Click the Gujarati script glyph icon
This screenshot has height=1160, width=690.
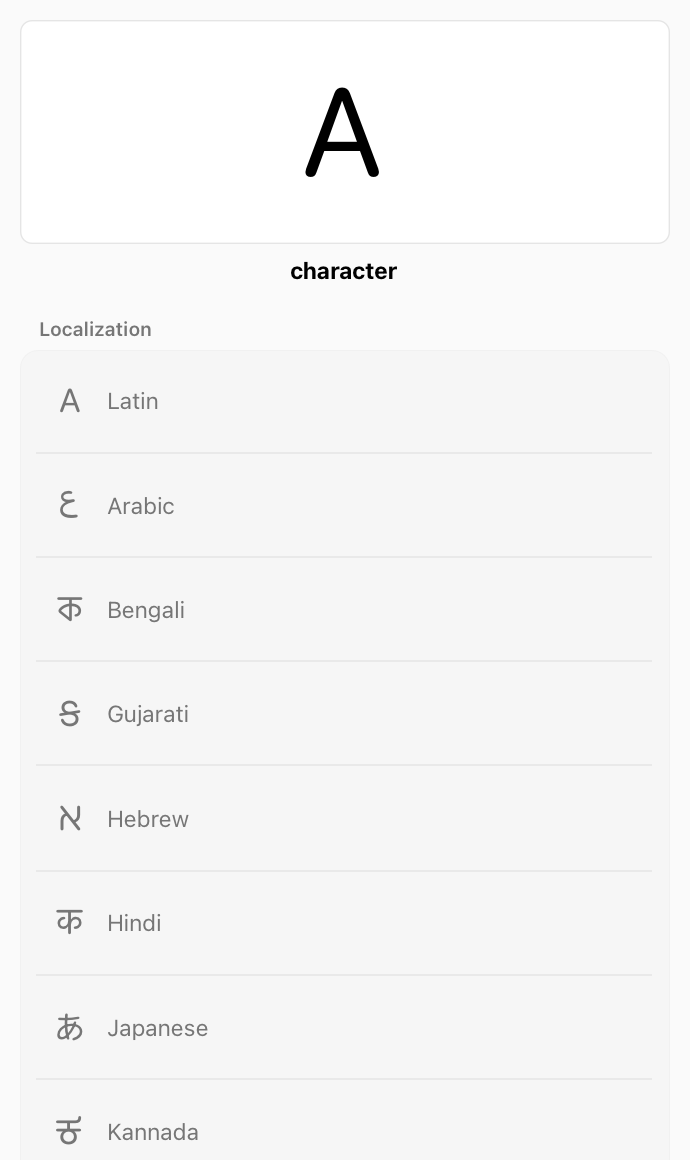[69, 713]
